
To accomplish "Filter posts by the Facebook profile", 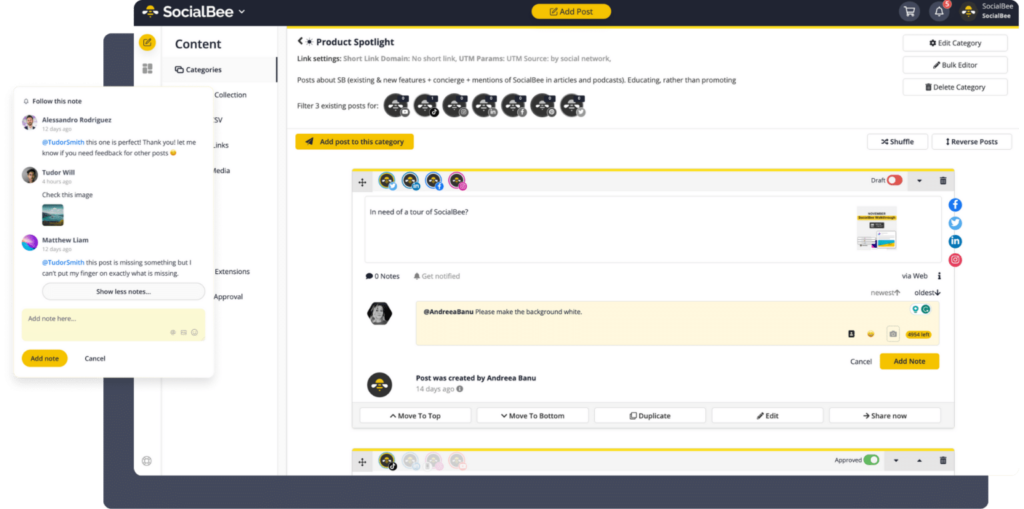I will [x=514, y=105].
